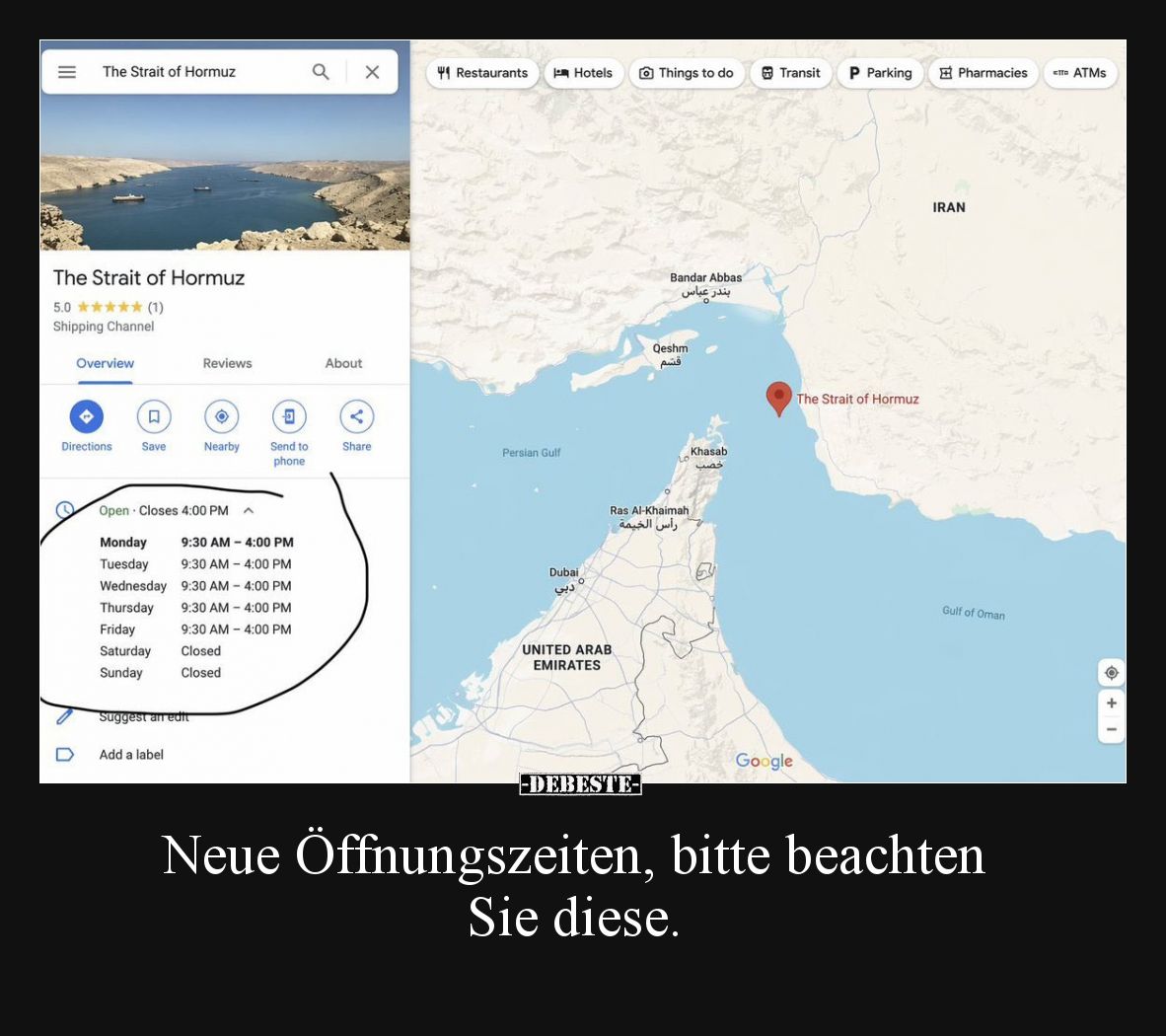The height and width of the screenshot is (1036, 1166).
Task: Open the hamburger navigation menu
Action: [67, 71]
